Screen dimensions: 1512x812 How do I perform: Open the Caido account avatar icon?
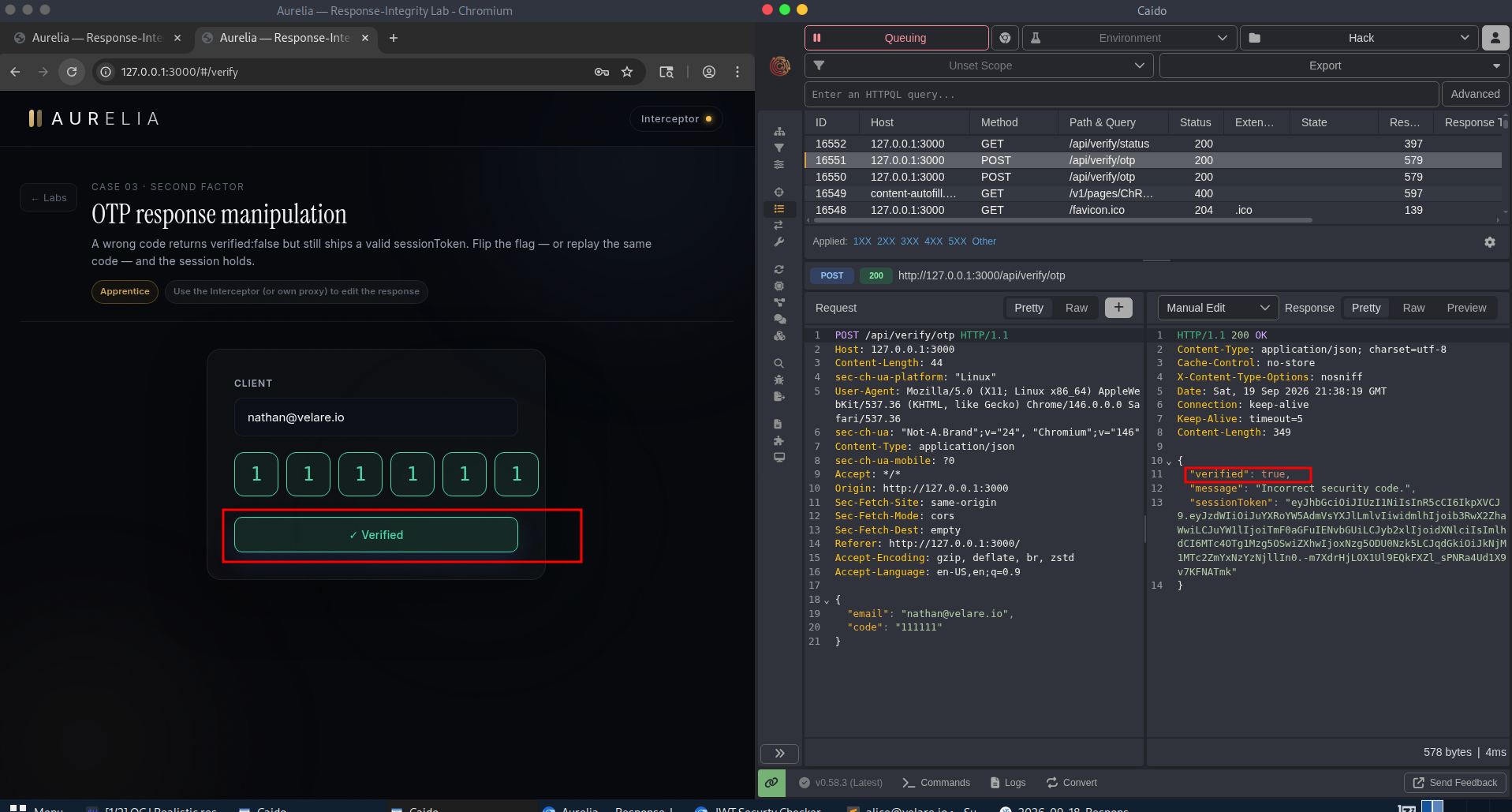click(1495, 38)
